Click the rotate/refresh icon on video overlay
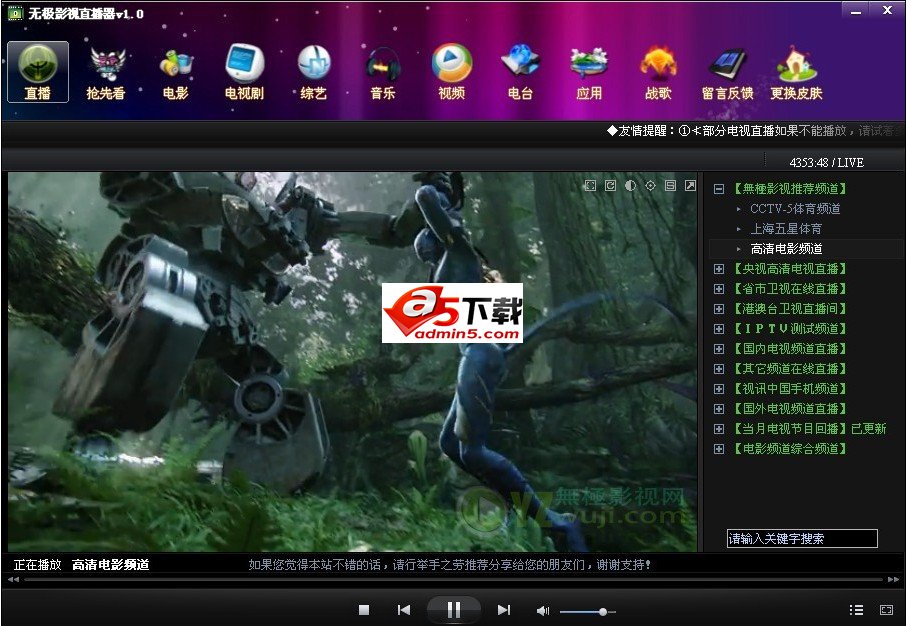 (610, 186)
